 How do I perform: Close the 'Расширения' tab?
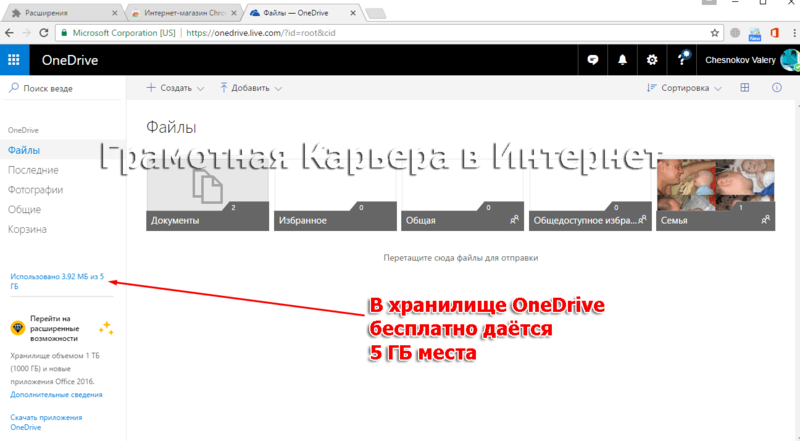pyautogui.click(x=114, y=13)
